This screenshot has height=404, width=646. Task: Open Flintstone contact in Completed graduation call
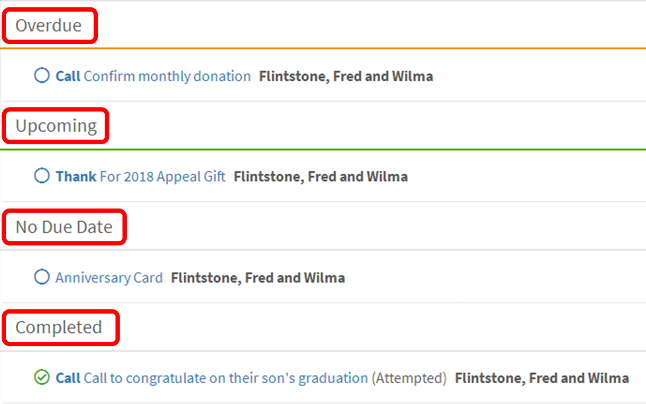pyautogui.click(x=542, y=378)
